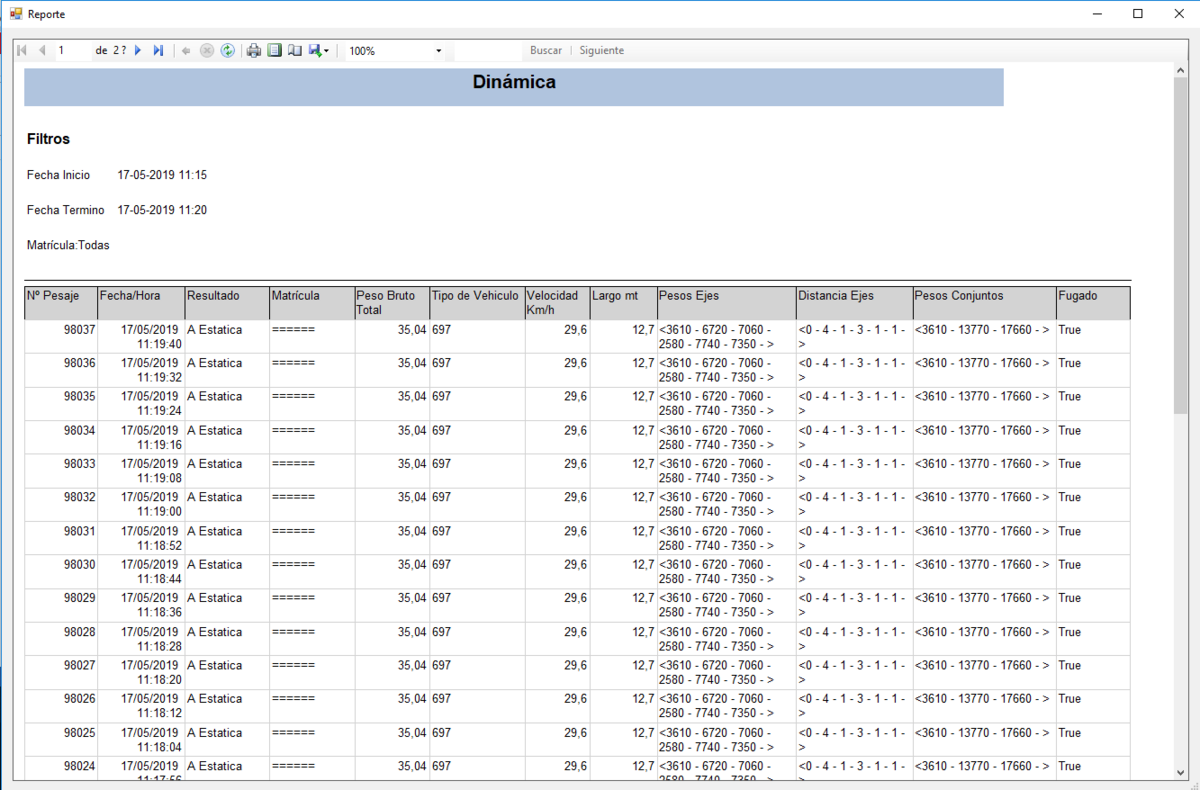Go to the next report page
Image resolution: width=1200 pixels, height=790 pixels.
coord(138,50)
